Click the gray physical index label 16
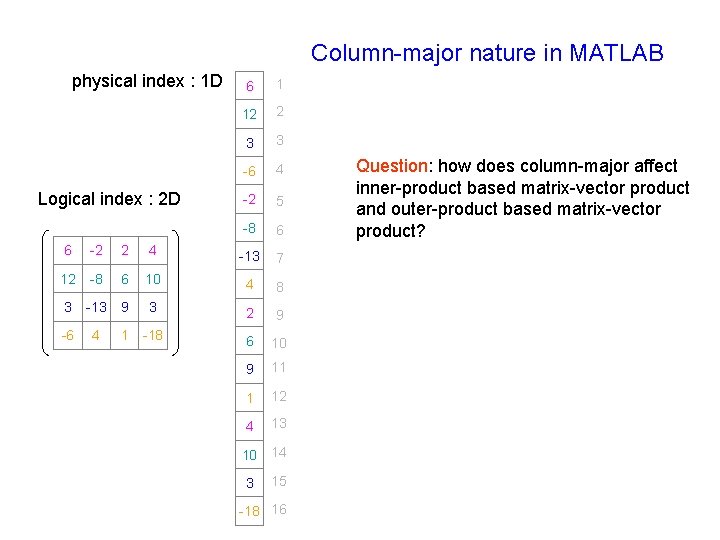This screenshot has height=540, width=720. pyautogui.click(x=279, y=510)
